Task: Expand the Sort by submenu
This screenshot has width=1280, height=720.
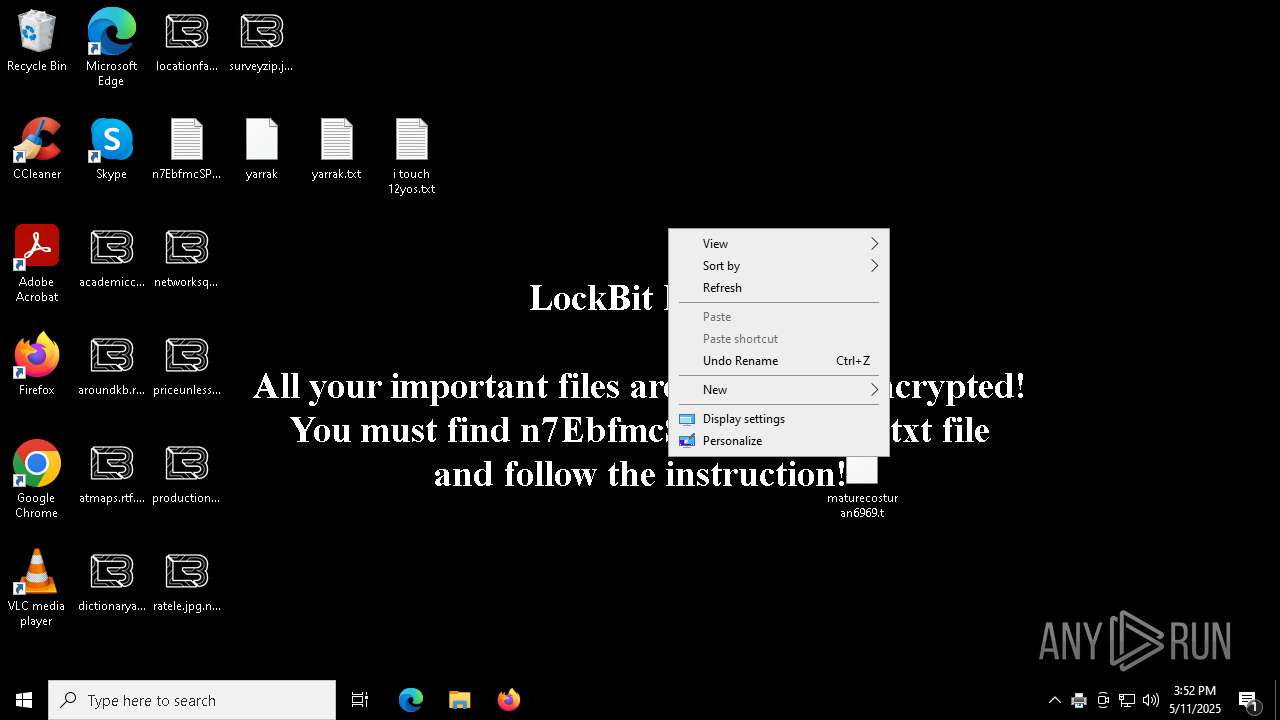Action: (779, 266)
